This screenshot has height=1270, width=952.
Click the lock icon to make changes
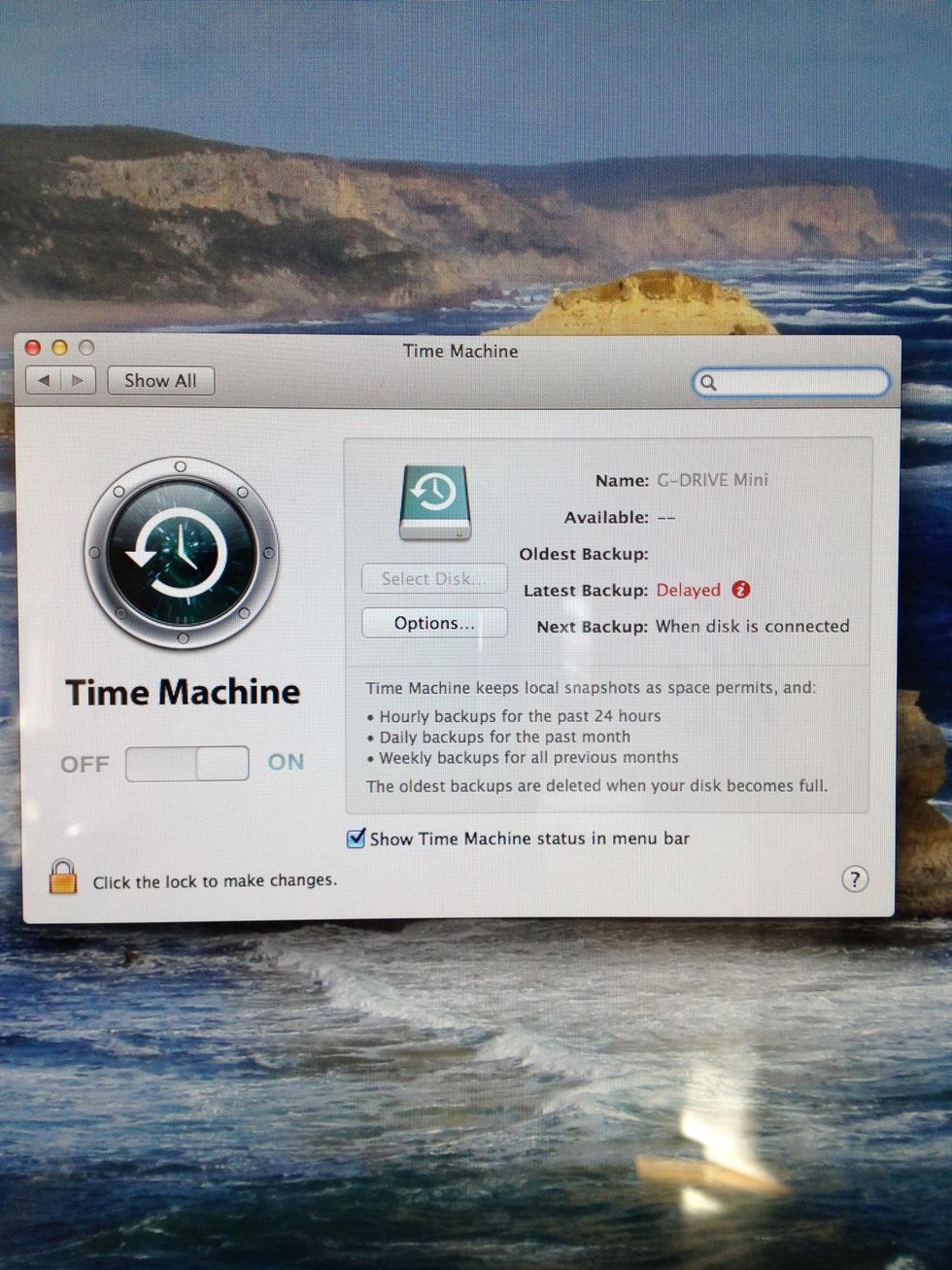[62, 876]
